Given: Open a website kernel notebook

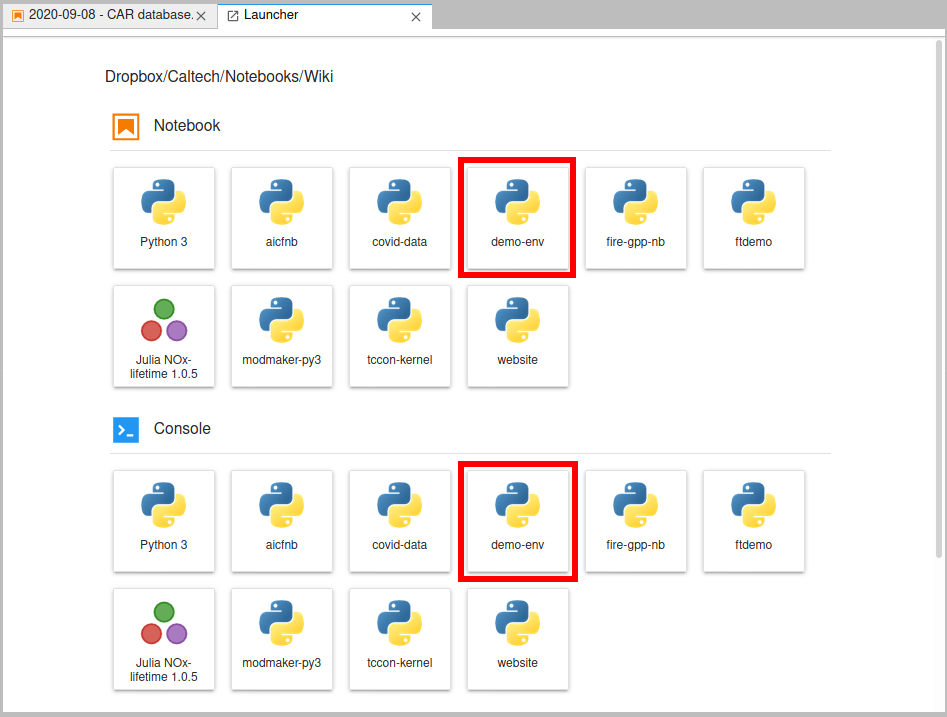Looking at the screenshot, I should pyautogui.click(x=518, y=336).
